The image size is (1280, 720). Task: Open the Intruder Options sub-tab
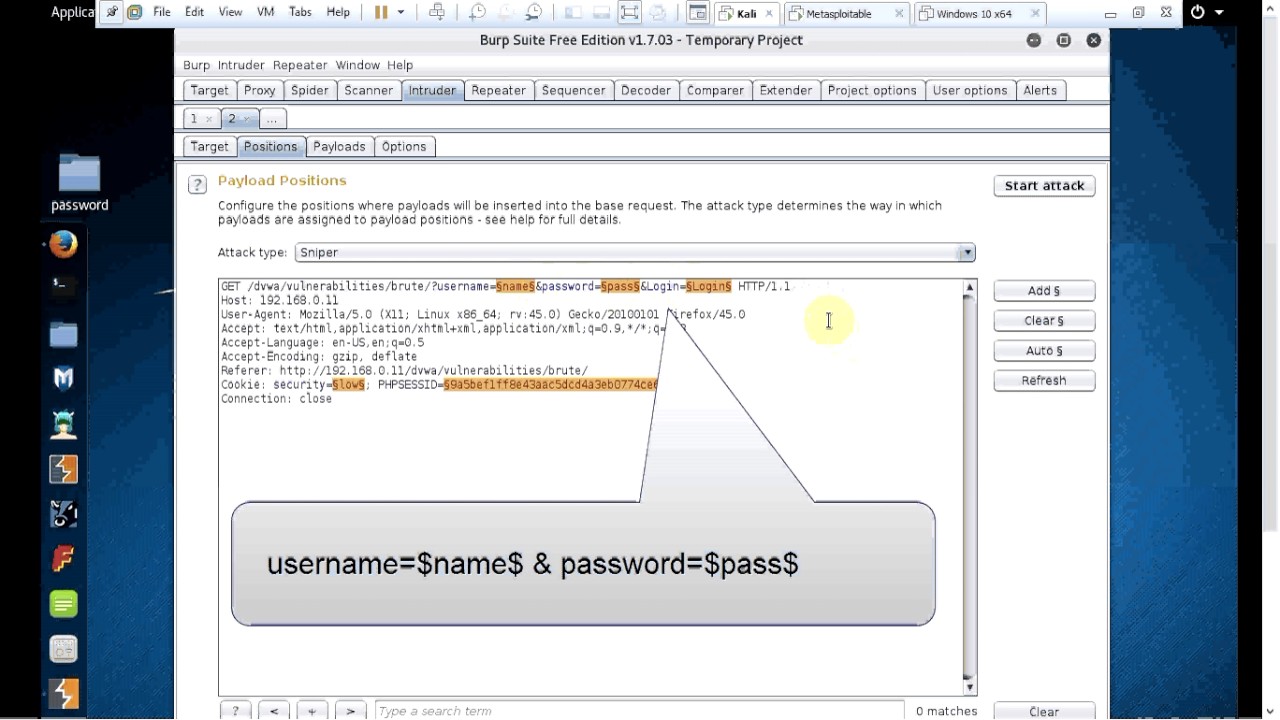pyautogui.click(x=404, y=146)
